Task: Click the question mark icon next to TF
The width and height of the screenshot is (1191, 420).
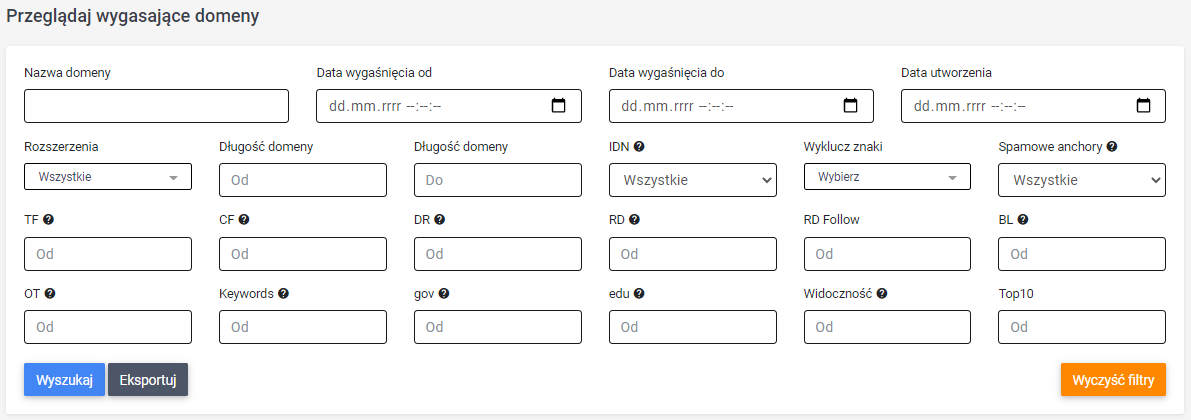Action: [x=49, y=219]
